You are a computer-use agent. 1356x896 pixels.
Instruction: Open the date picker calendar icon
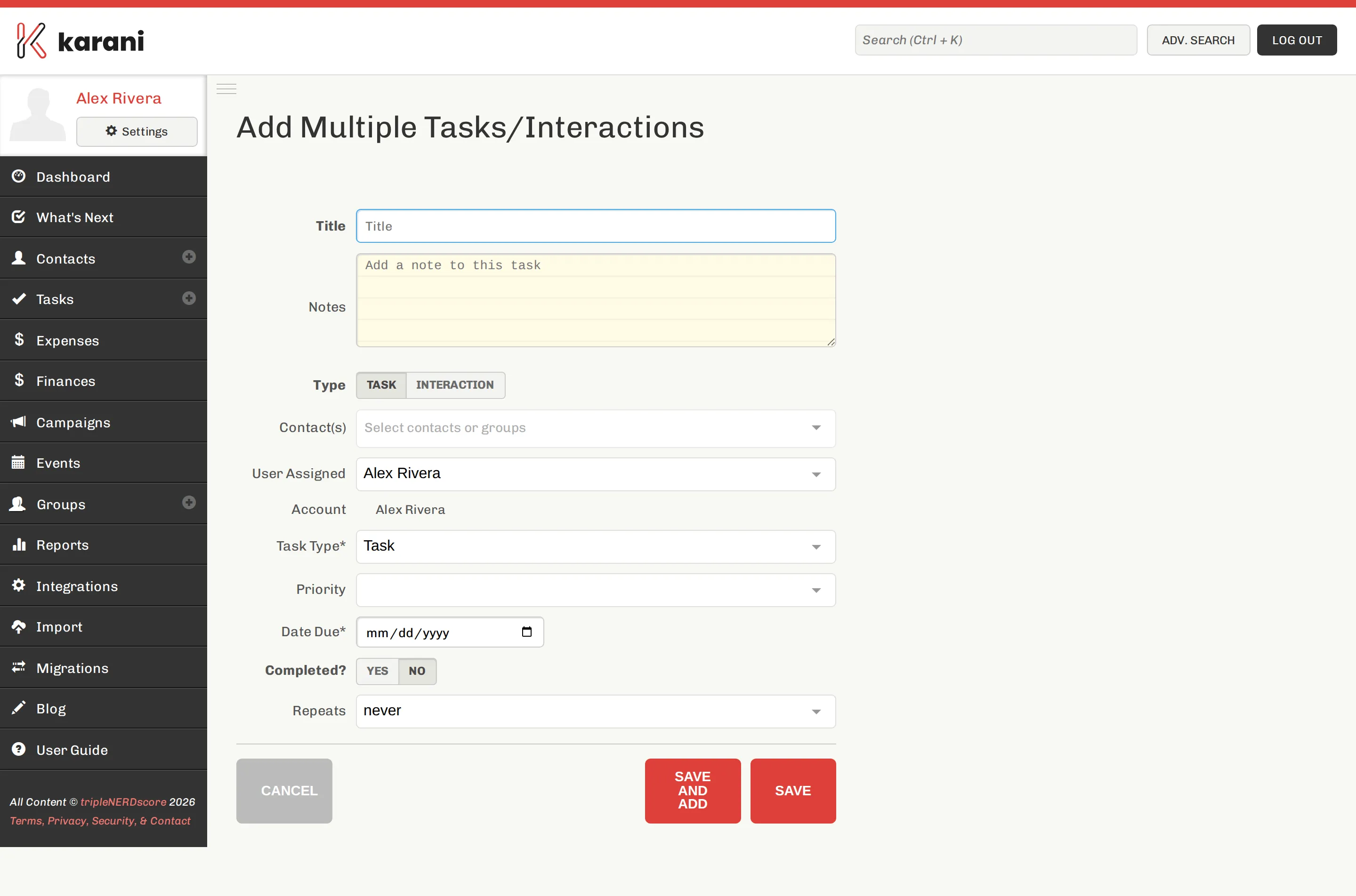click(526, 632)
